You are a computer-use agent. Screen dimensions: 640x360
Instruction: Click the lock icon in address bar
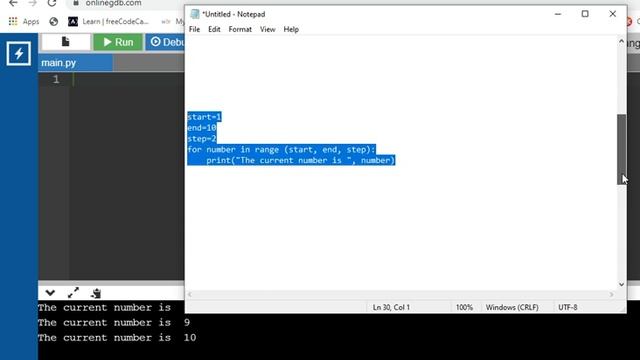pyautogui.click(x=76, y=3)
